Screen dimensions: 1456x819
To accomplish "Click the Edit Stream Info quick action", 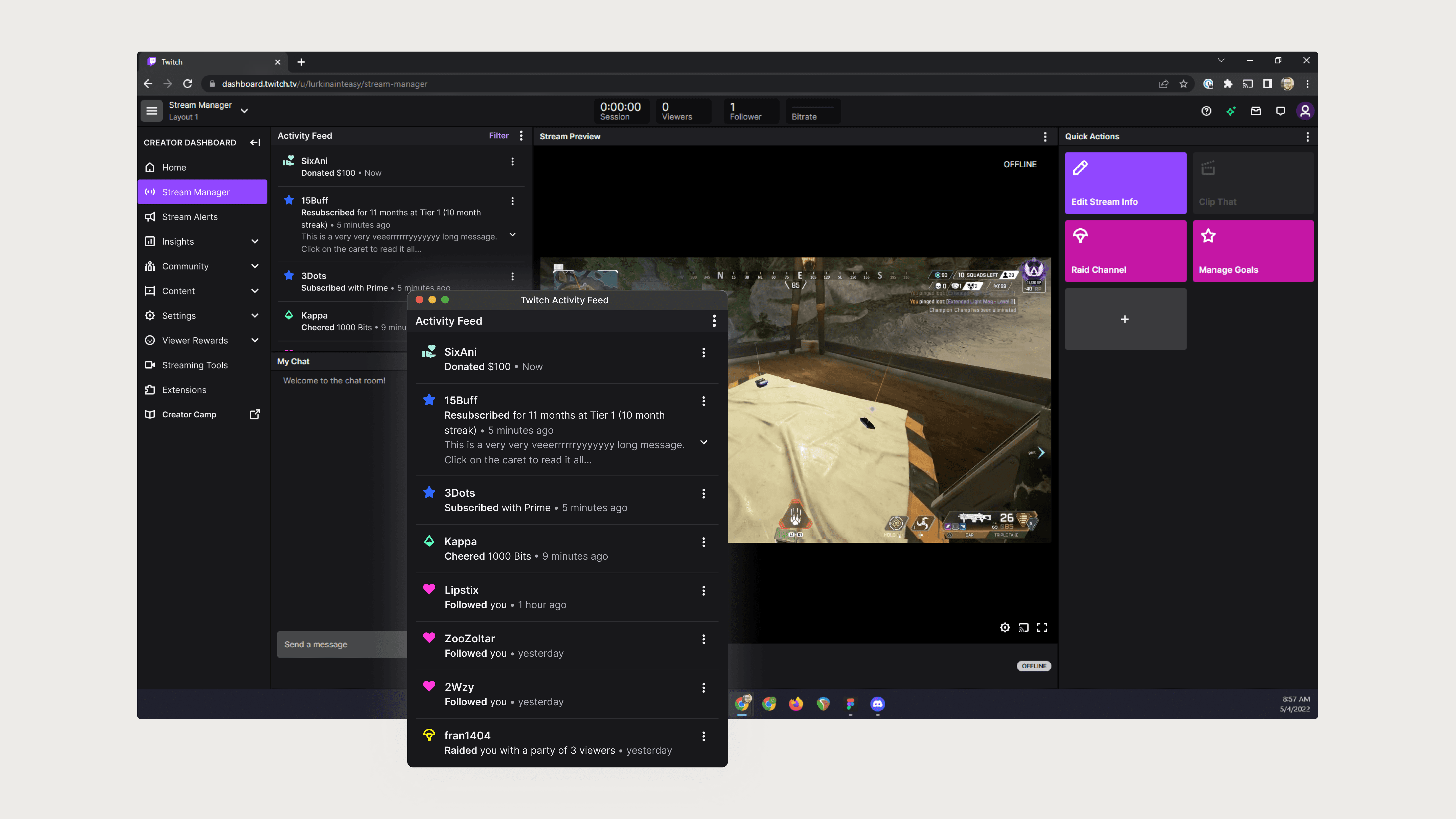I will pos(1125,183).
